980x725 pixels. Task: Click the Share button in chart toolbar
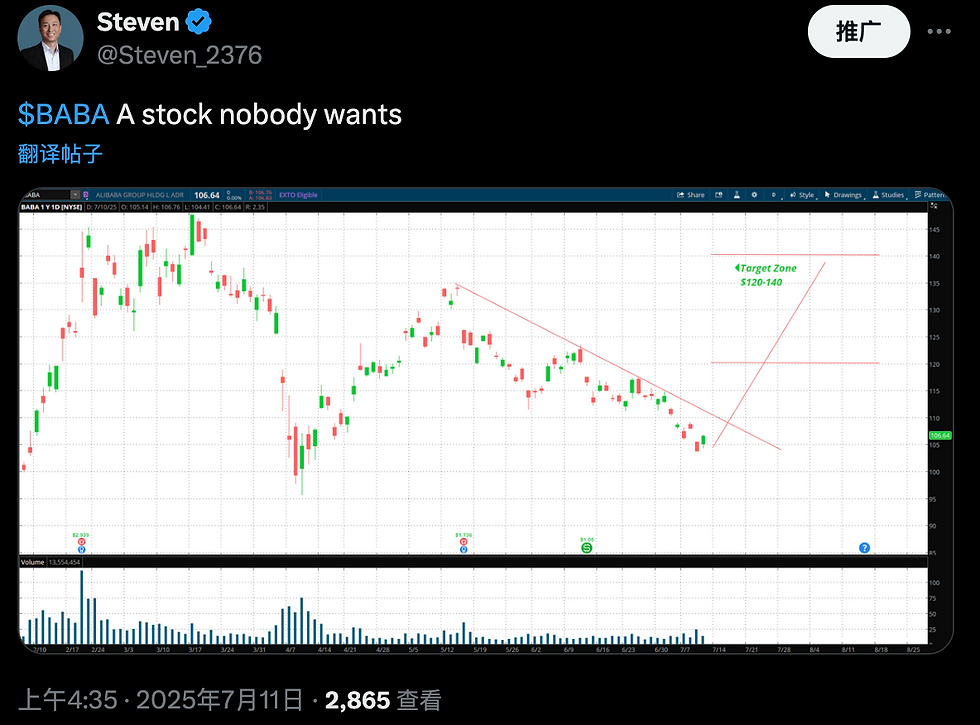tap(691, 195)
